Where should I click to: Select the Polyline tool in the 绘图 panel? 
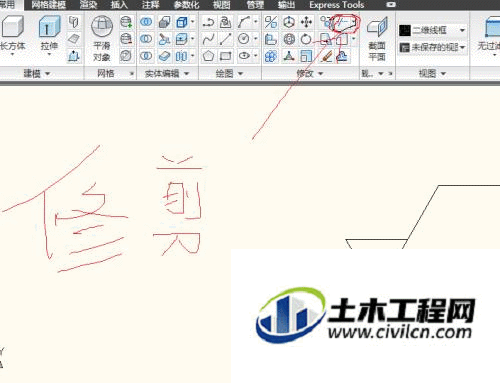(x=208, y=22)
